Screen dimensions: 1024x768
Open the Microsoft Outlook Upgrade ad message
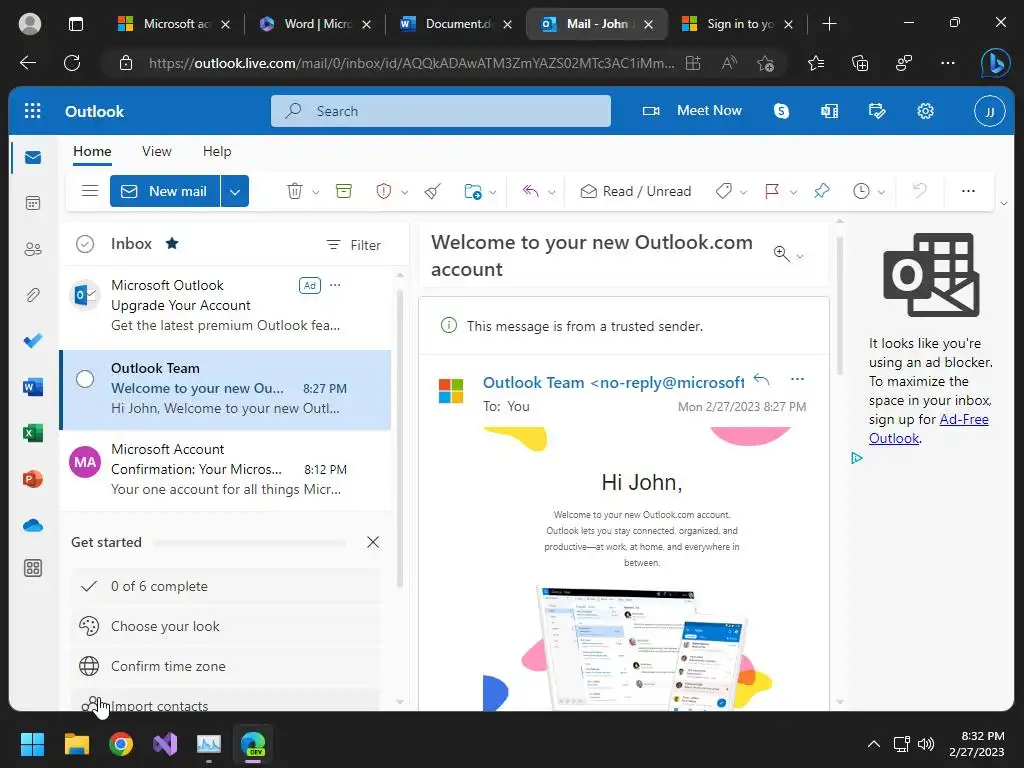(225, 306)
